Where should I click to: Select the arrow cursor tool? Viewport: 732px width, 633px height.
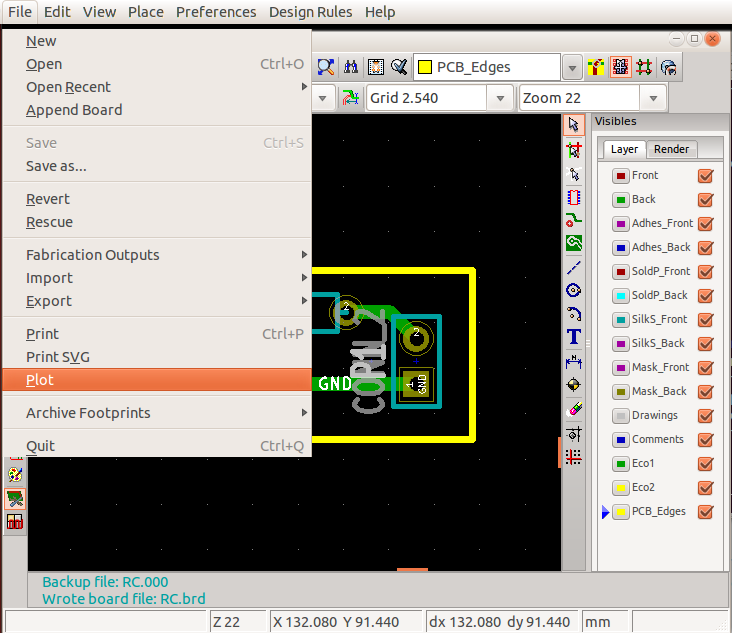tap(574, 125)
